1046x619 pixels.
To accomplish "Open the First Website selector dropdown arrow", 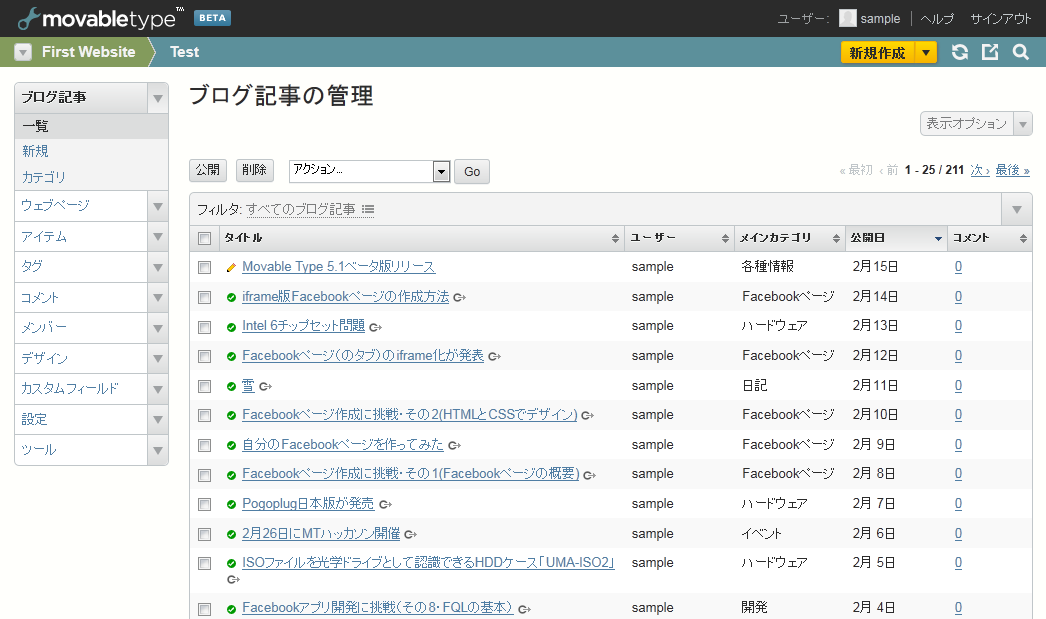I will pyautogui.click(x=23, y=52).
